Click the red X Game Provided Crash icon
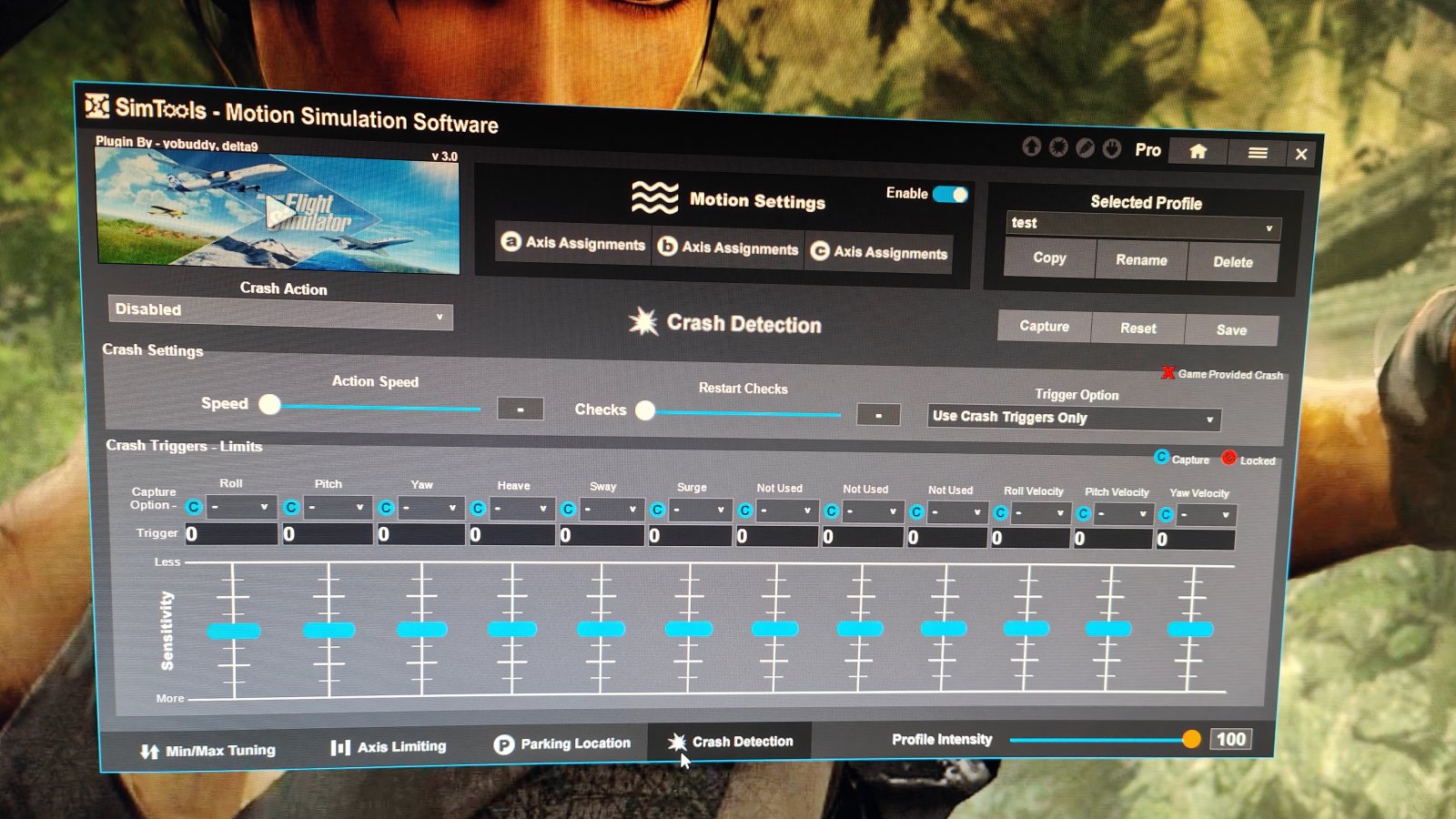Viewport: 1456px width, 819px height. pyautogui.click(x=1168, y=373)
